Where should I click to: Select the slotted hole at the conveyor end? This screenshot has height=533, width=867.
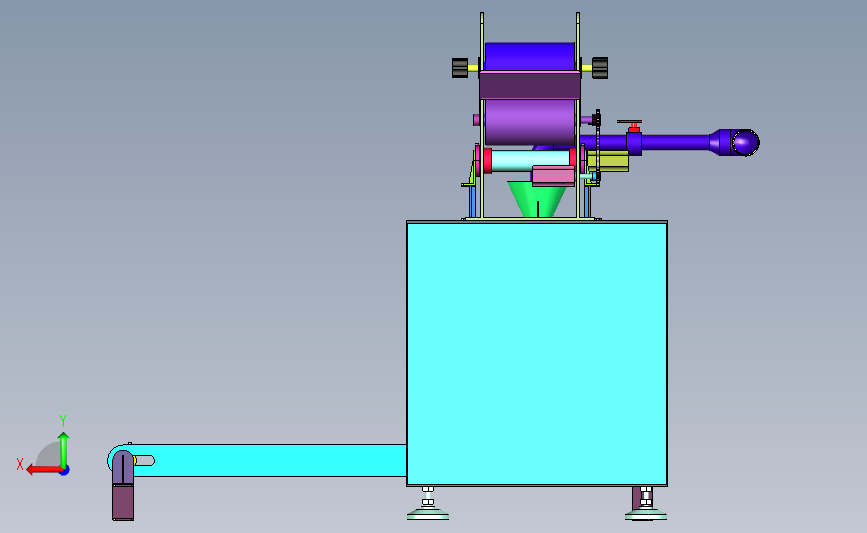point(144,460)
